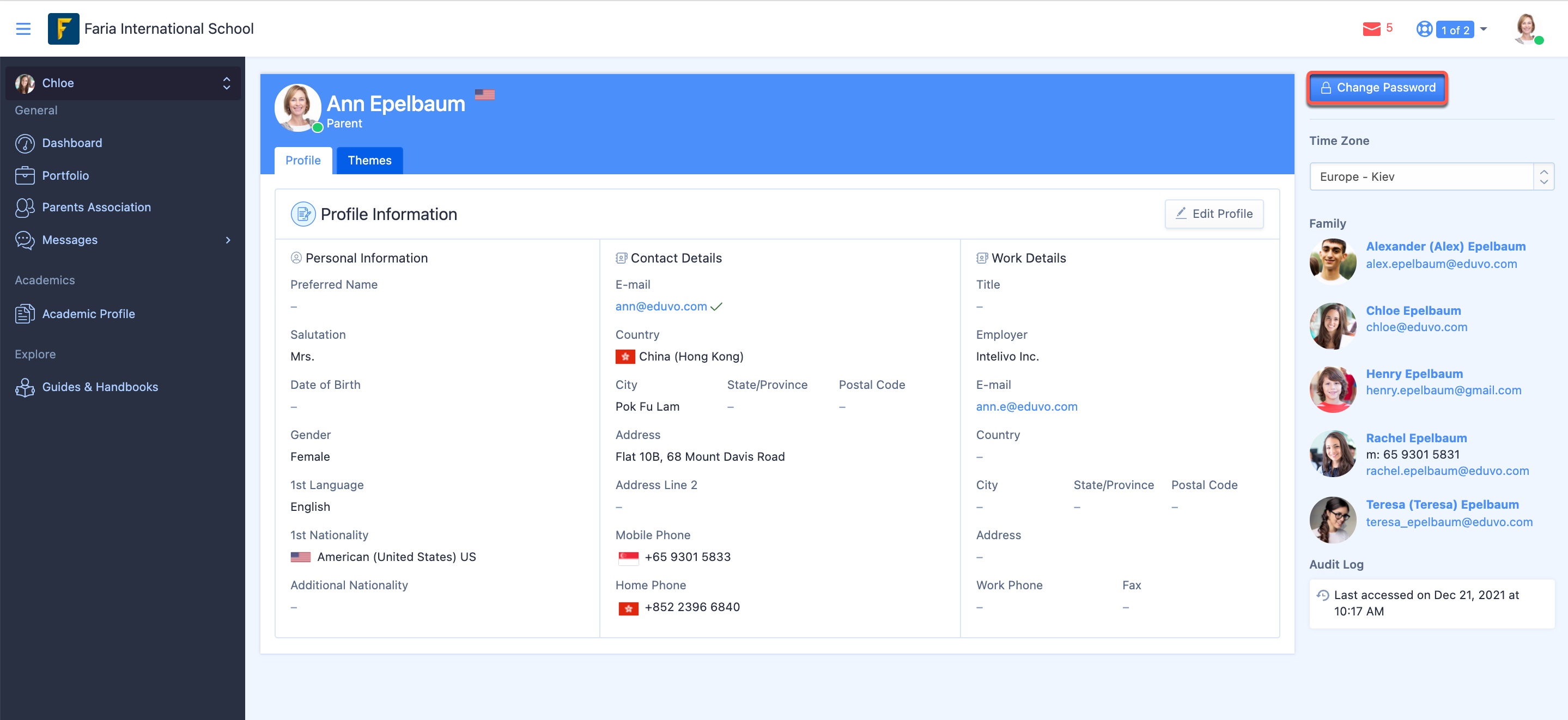Viewport: 1568px width, 720px height.
Task: Open the Time Zone Europe - Kiev dropdown
Action: pos(1432,177)
